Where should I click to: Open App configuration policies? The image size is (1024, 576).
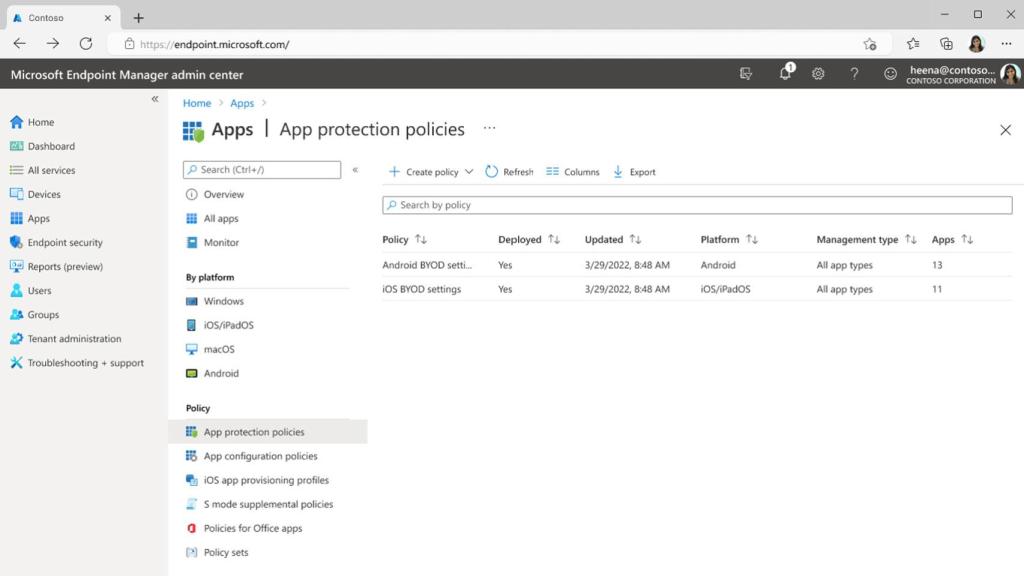[x=252, y=456]
